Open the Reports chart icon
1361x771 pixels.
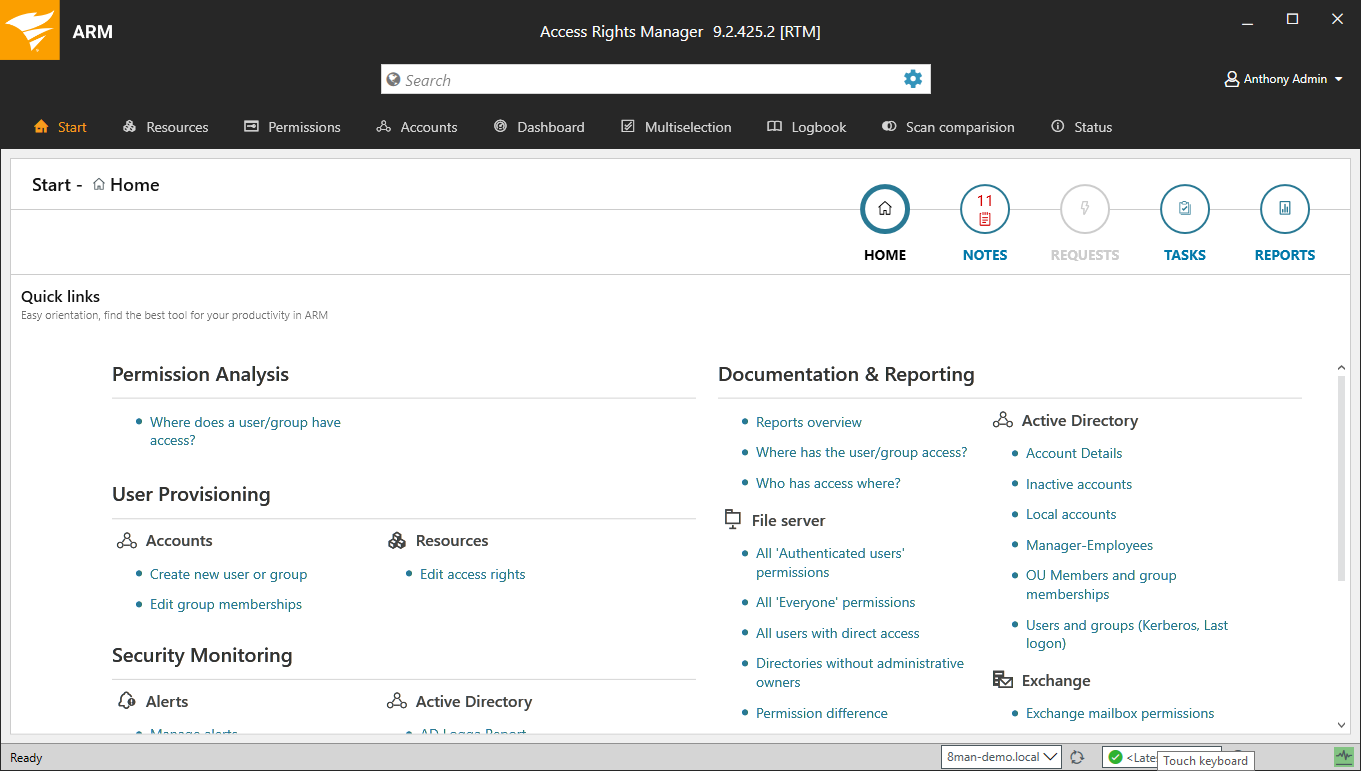1284,210
